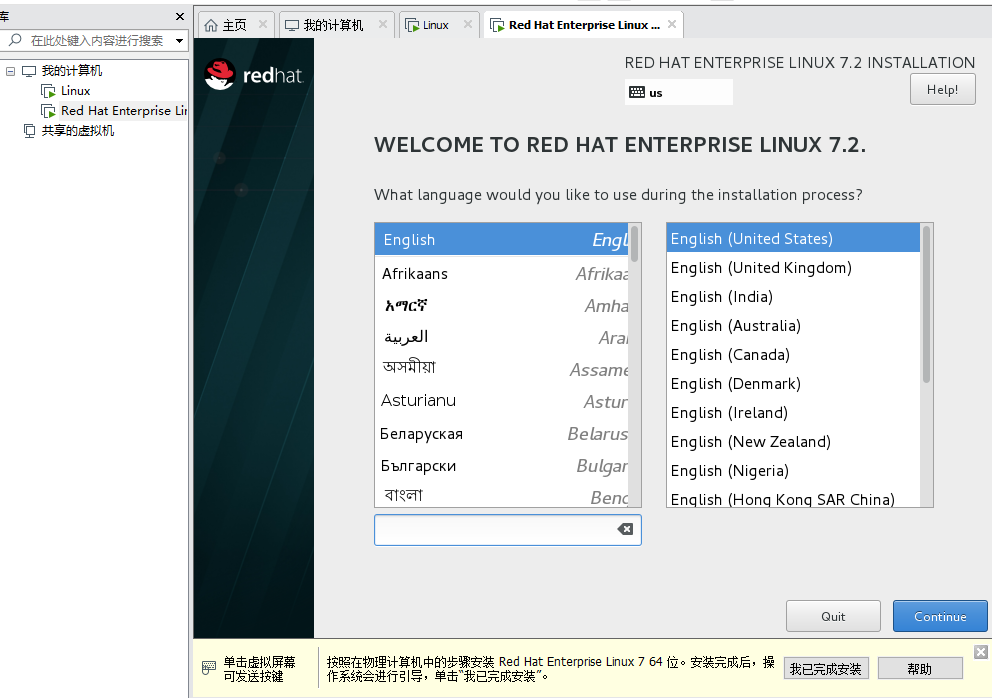Open the 'us' keyboard layout selector
Screen dimensions: 992x698
[x=678, y=91]
